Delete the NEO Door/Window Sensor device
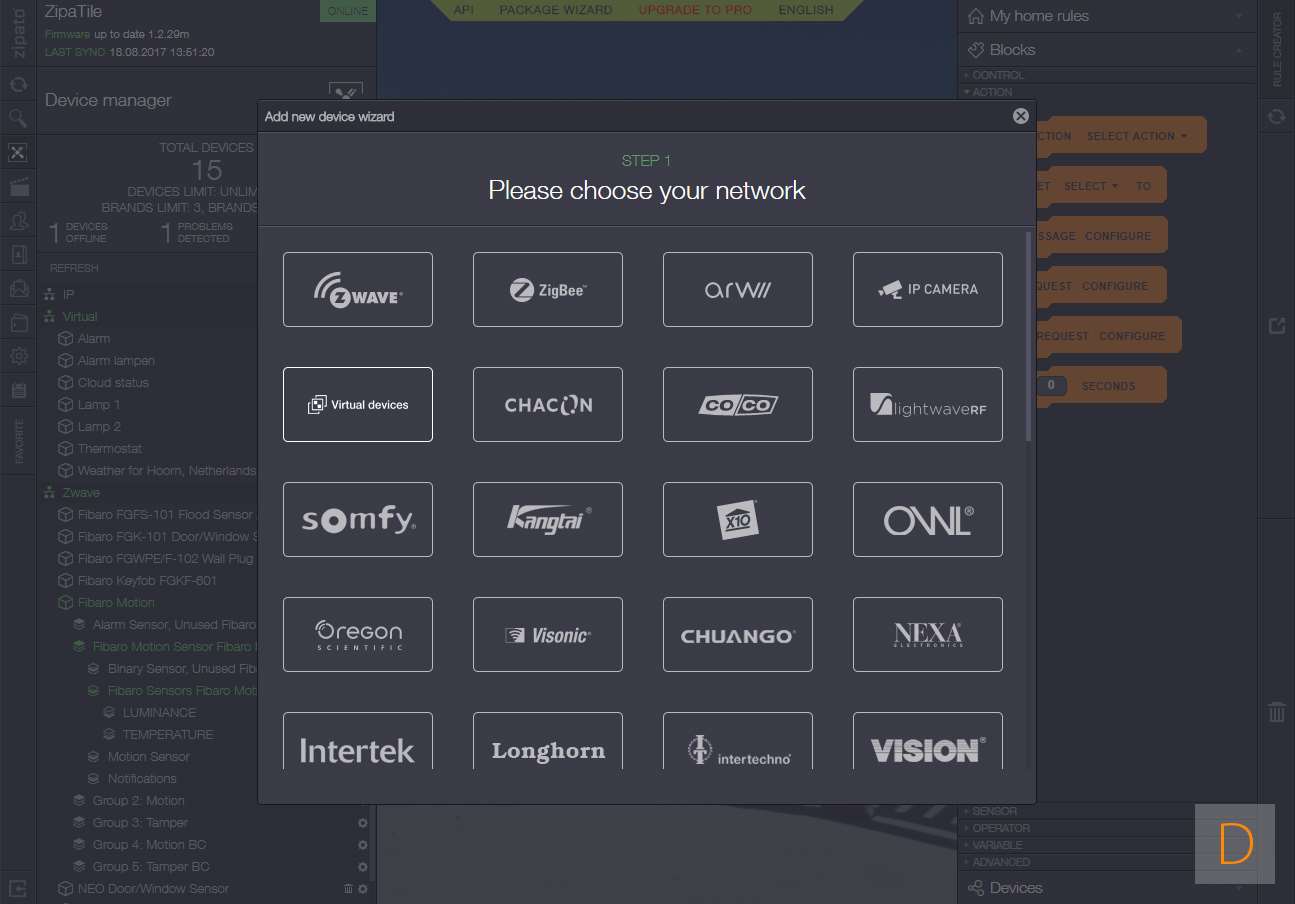The width and height of the screenshot is (1295, 904). [349, 889]
